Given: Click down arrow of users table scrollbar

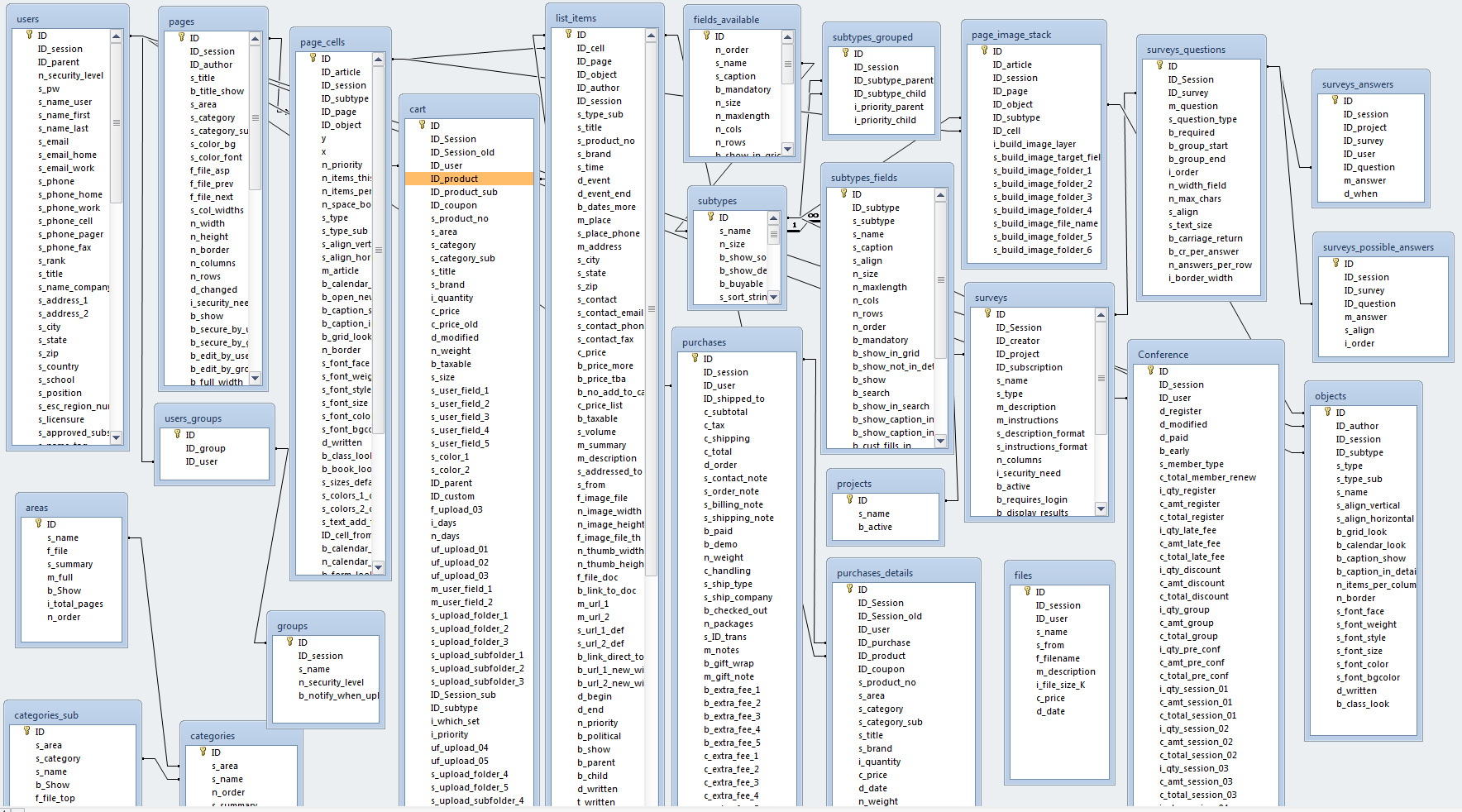Looking at the screenshot, I should click(116, 437).
